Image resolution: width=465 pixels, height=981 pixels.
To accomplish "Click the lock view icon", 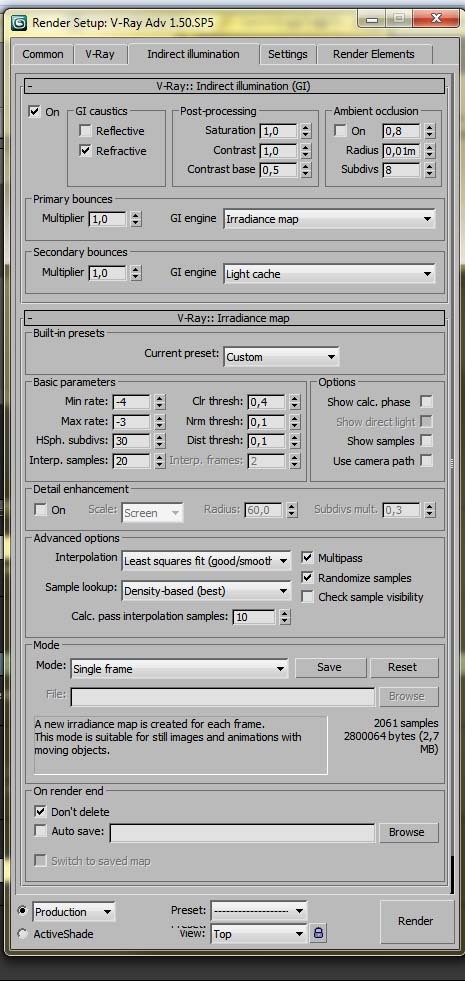I will point(318,933).
